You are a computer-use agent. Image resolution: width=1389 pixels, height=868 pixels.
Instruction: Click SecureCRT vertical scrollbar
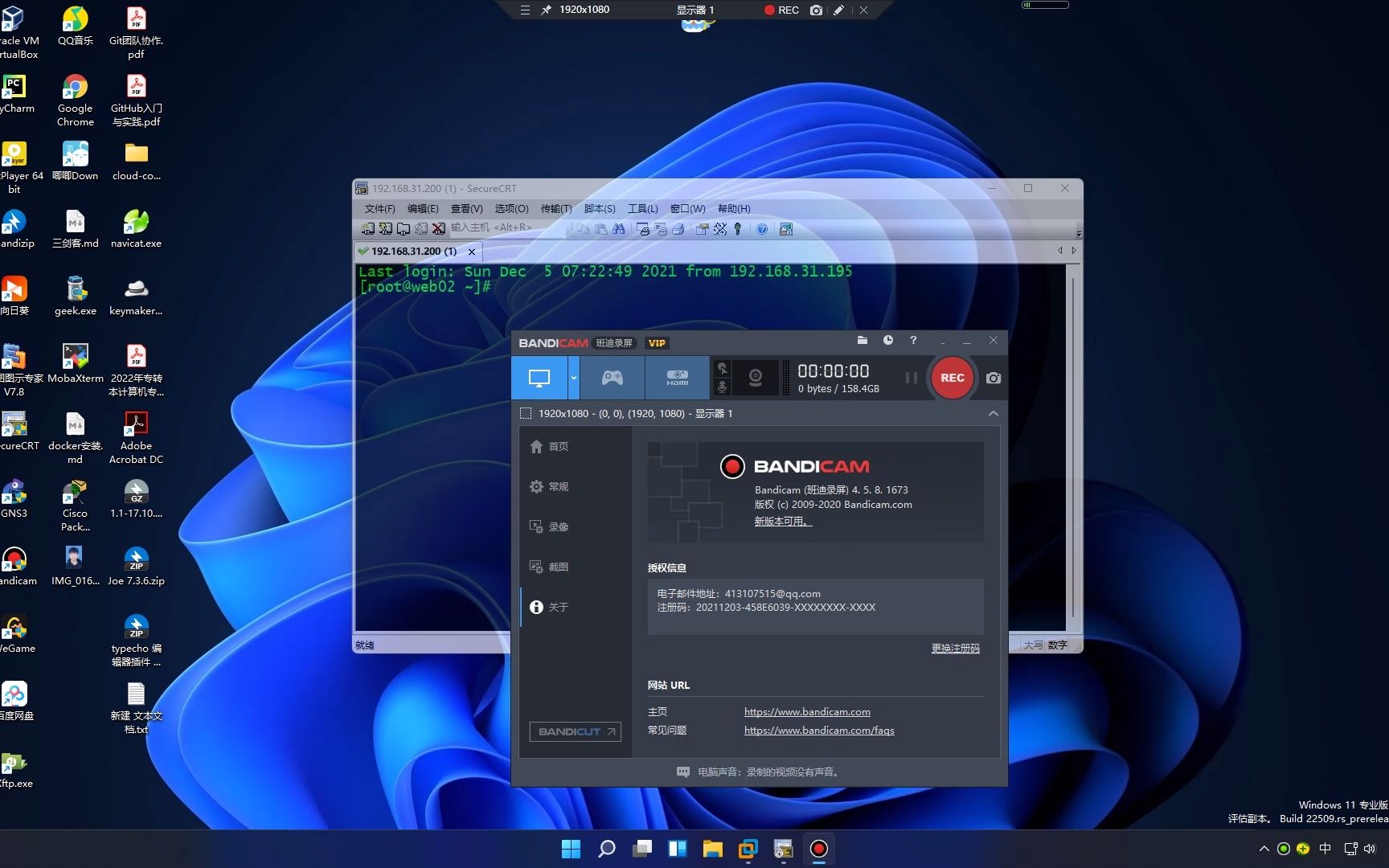[x=1071, y=448]
